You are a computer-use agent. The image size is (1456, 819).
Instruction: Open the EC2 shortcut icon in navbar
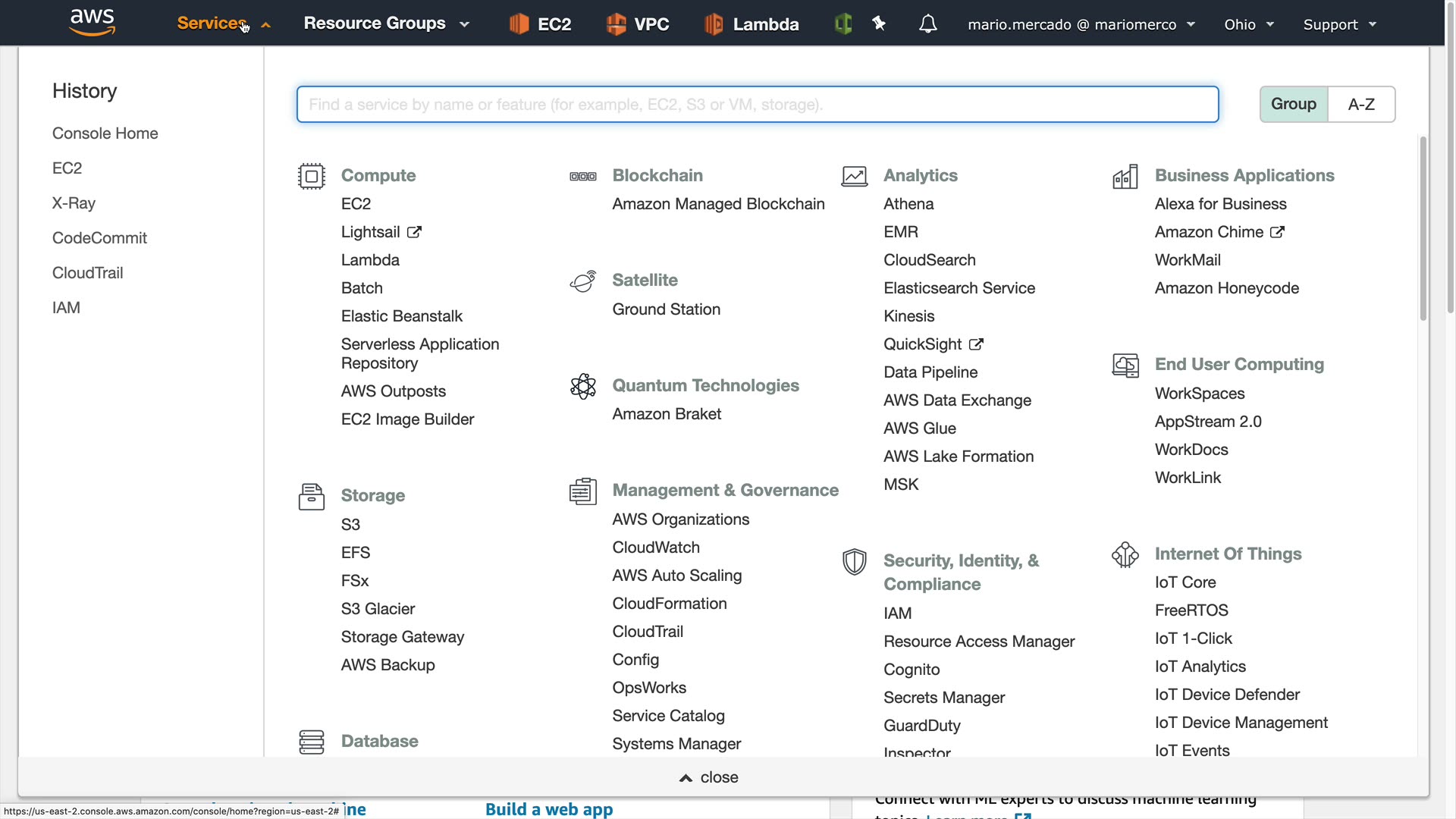click(x=519, y=24)
